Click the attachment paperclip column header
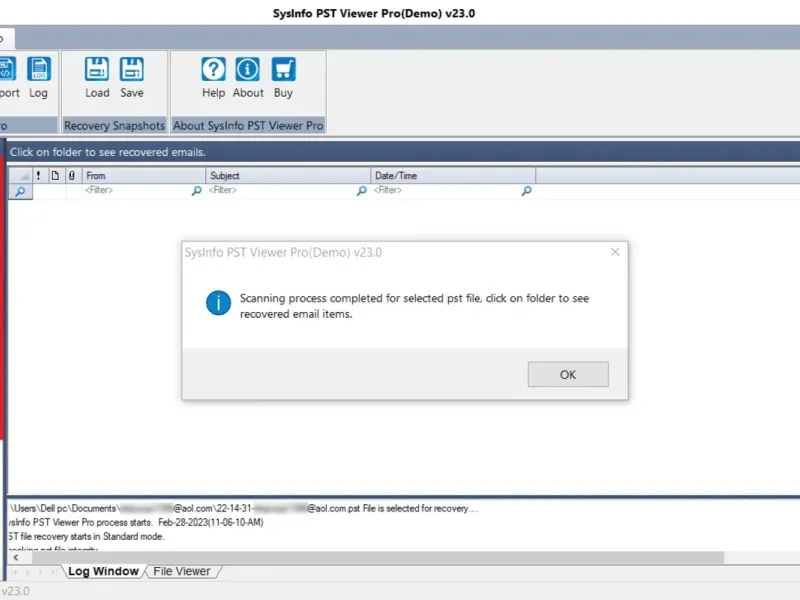This screenshot has width=800, height=600. coord(72,176)
